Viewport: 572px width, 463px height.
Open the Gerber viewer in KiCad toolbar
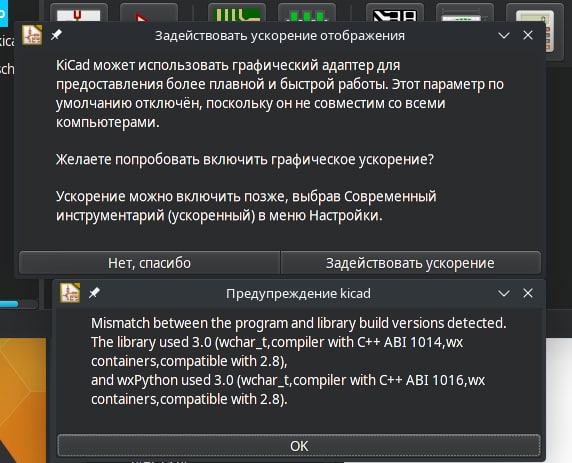click(x=395, y=13)
